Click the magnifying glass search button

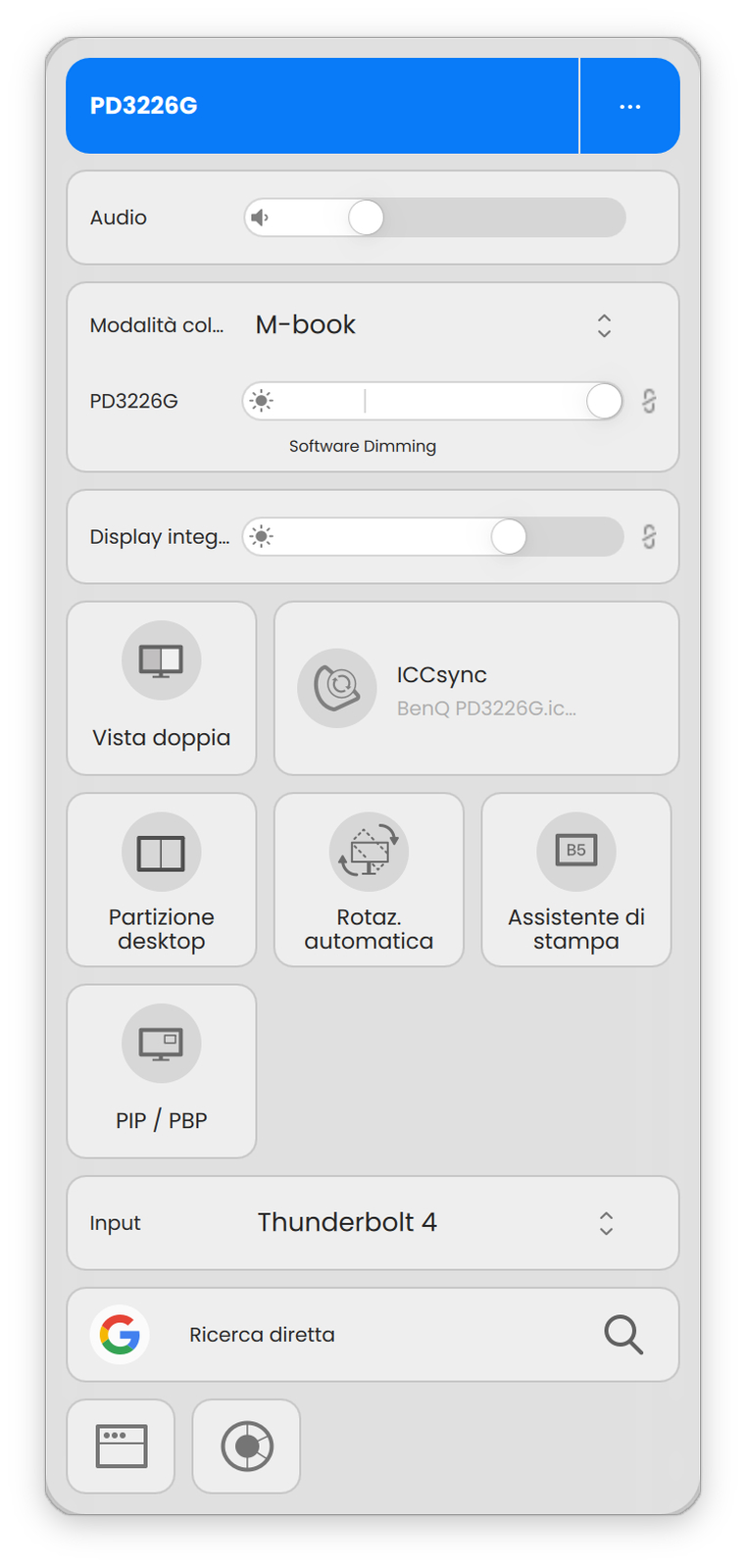622,1334
